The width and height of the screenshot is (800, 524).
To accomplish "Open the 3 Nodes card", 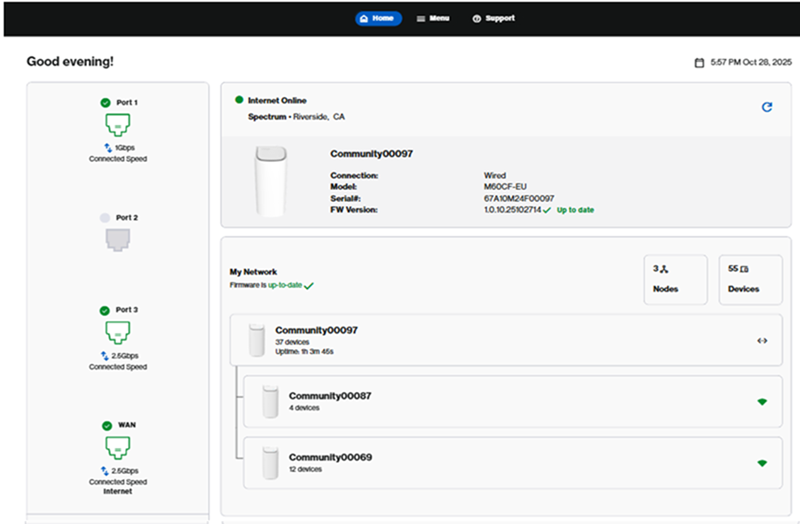I will (676, 280).
